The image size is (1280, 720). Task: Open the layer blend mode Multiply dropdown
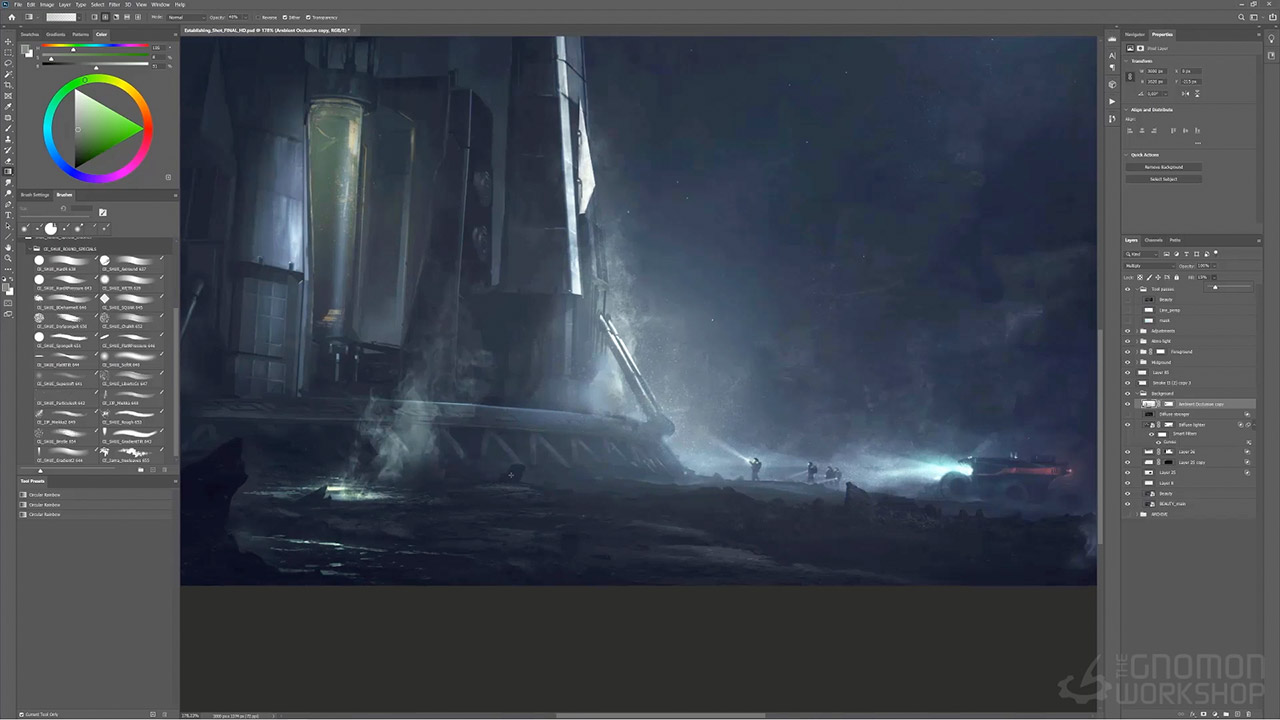pyautogui.click(x=1150, y=266)
